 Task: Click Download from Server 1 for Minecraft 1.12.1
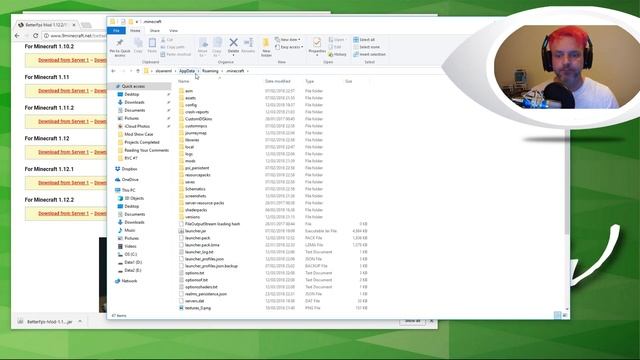pos(63,182)
